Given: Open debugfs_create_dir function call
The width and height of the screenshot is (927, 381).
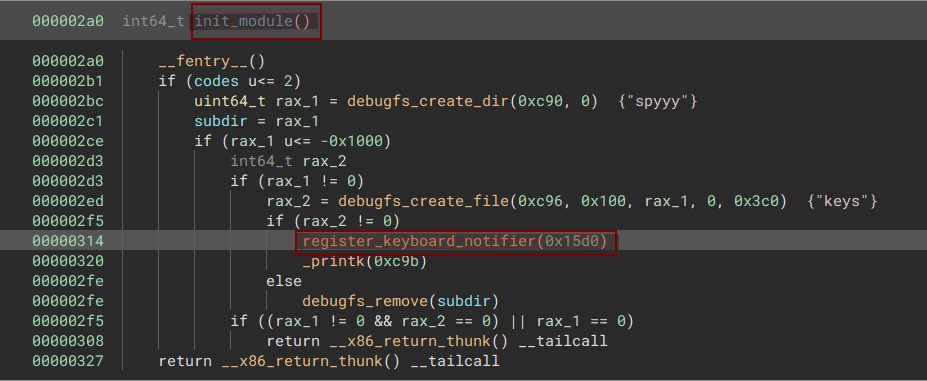Looking at the screenshot, I should tap(428, 101).
